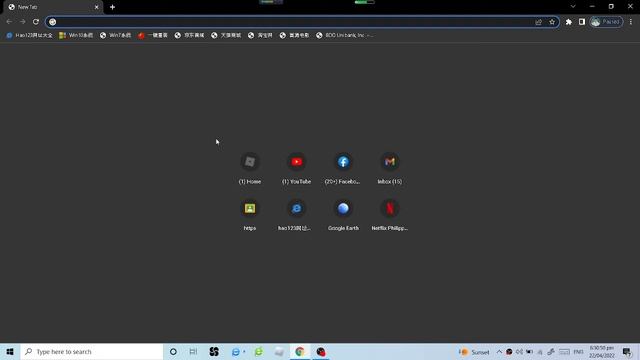640x360 pixels.
Task: Toggle the Chrome side panel
Action: click(582, 22)
